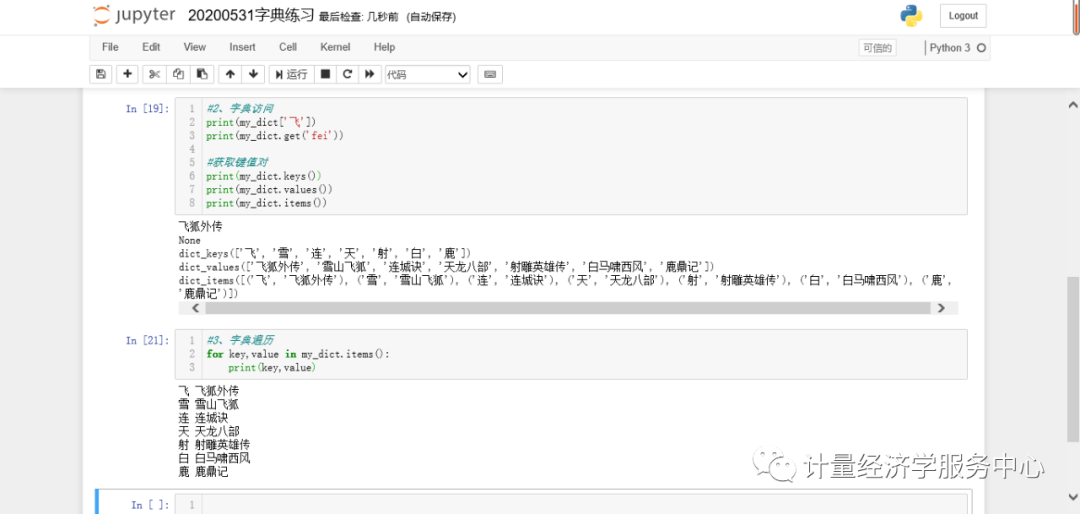The height and width of the screenshot is (514, 1080).
Task: Restart the kernel
Action: tap(348, 74)
